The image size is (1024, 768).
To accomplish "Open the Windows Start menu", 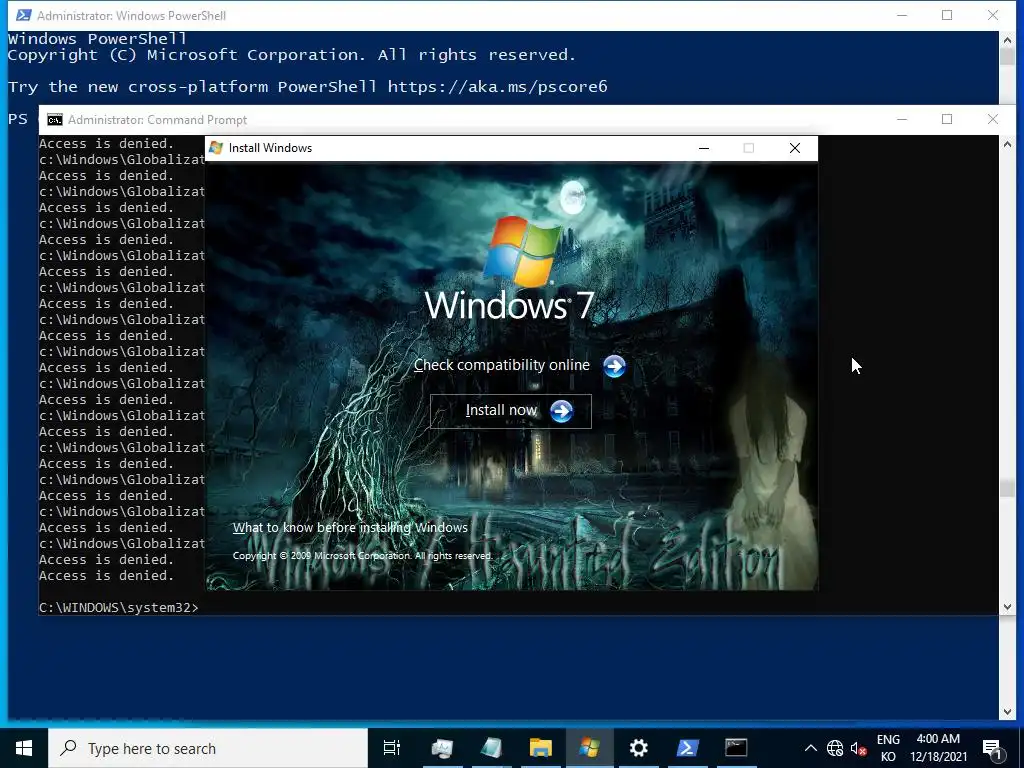I will click(24, 748).
